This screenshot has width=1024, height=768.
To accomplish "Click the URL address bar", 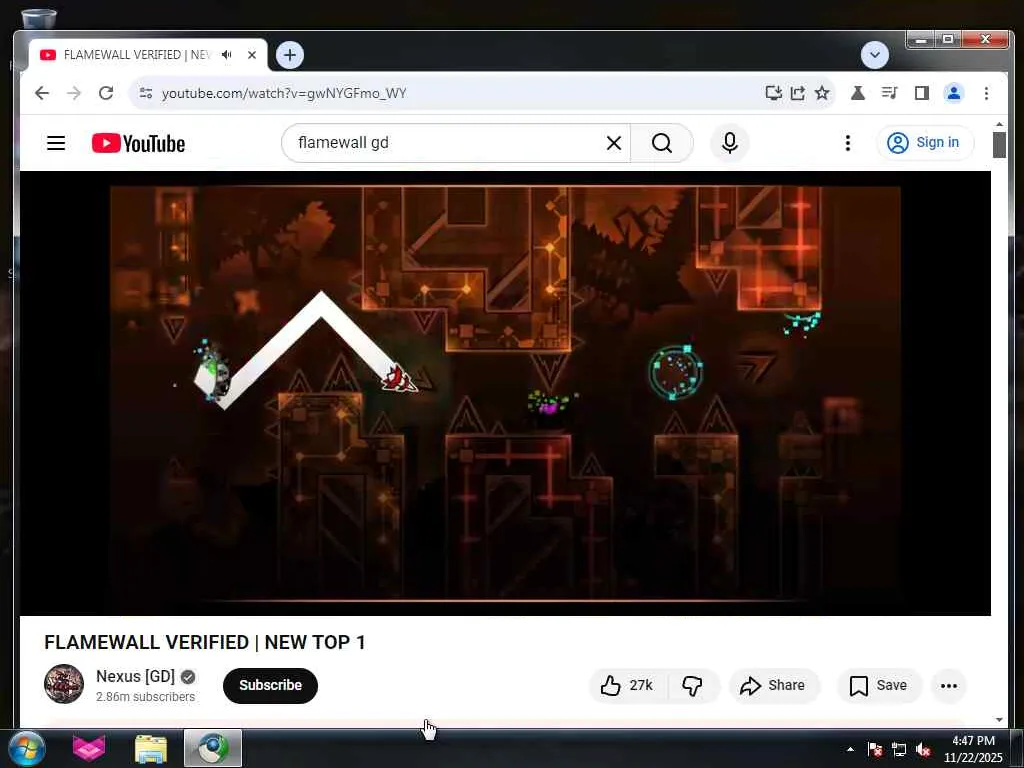I will 457,93.
